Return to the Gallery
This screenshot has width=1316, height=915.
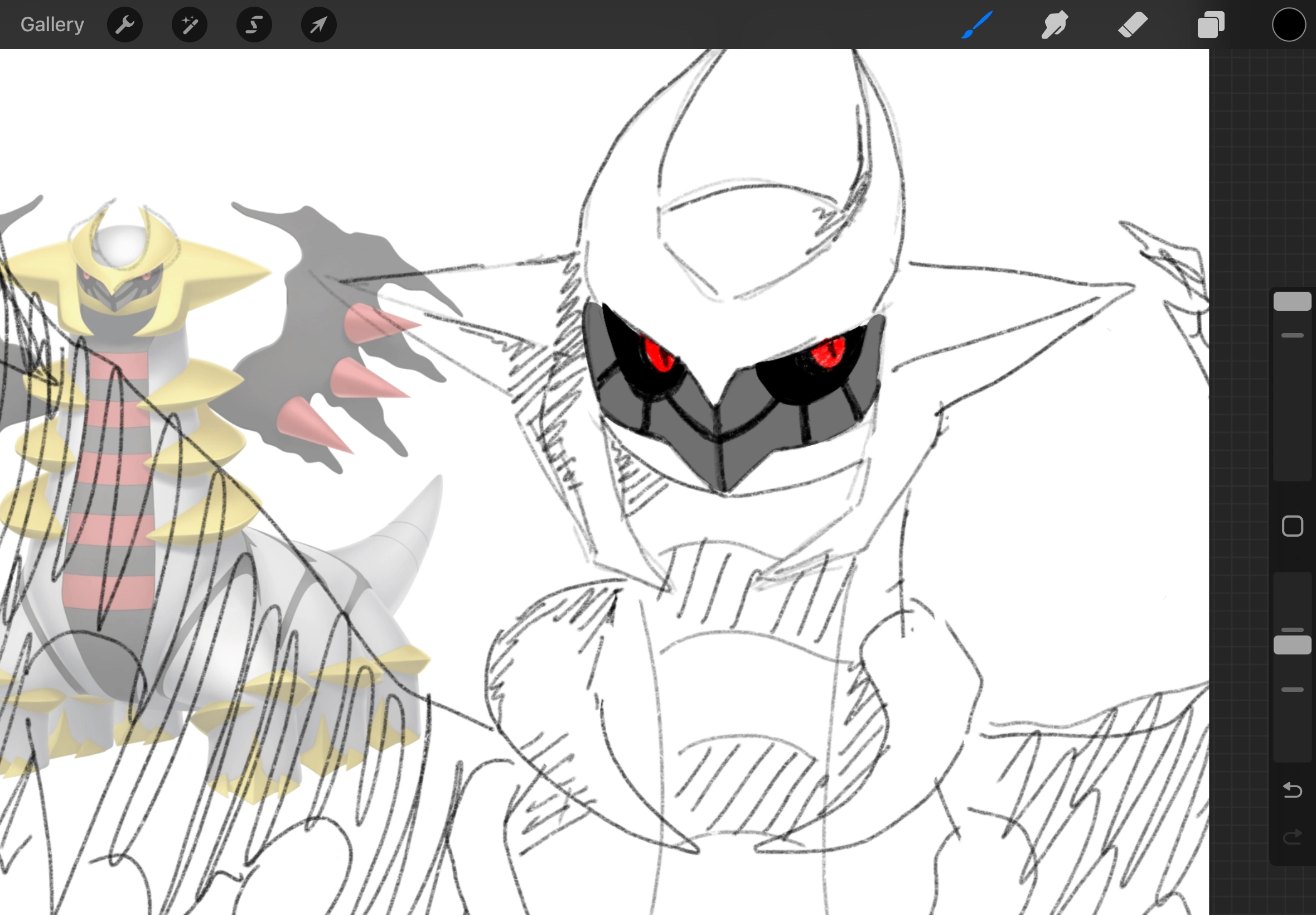click(52, 25)
